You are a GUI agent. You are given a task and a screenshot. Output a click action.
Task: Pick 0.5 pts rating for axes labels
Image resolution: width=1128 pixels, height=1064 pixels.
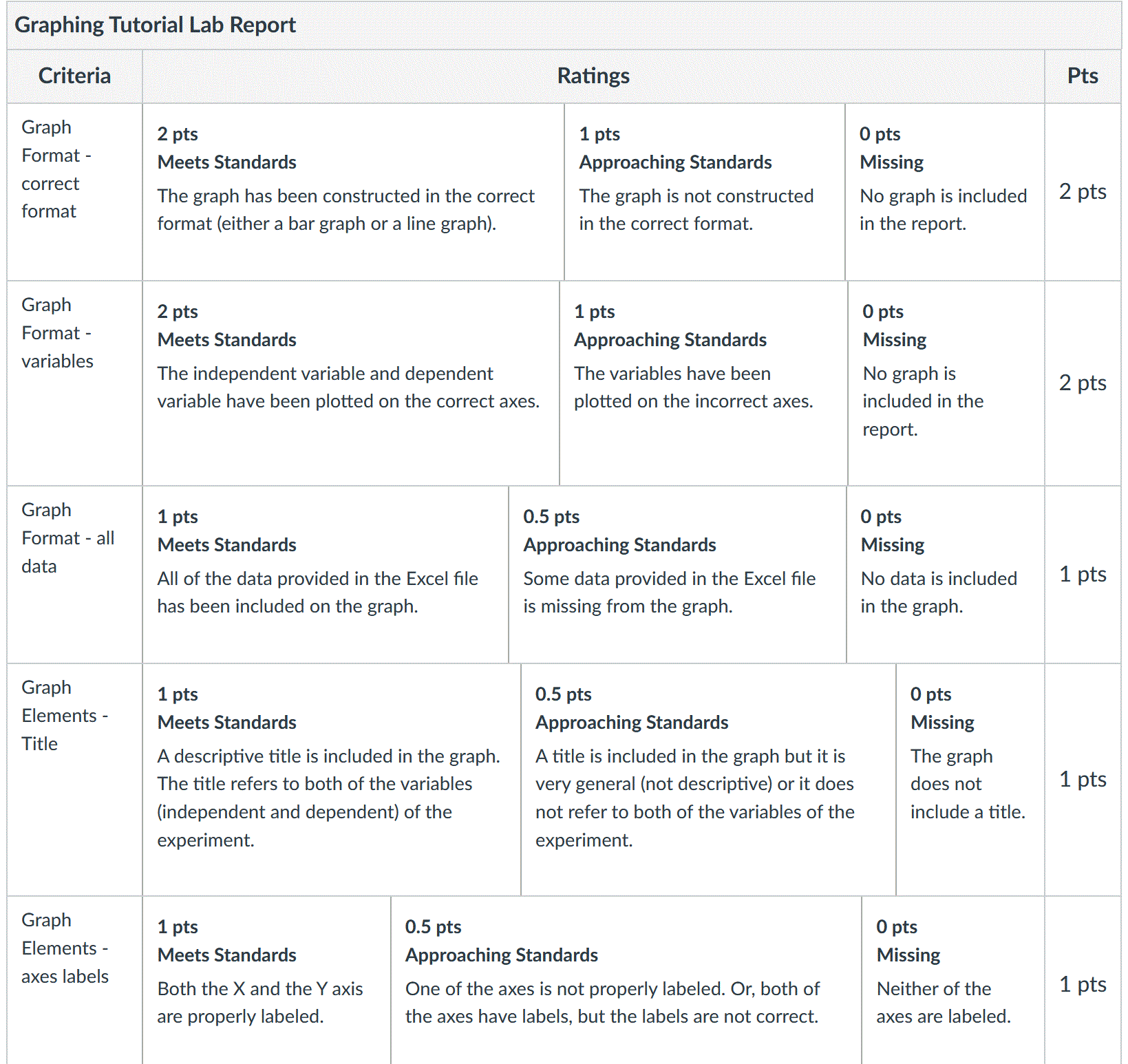pos(626,980)
